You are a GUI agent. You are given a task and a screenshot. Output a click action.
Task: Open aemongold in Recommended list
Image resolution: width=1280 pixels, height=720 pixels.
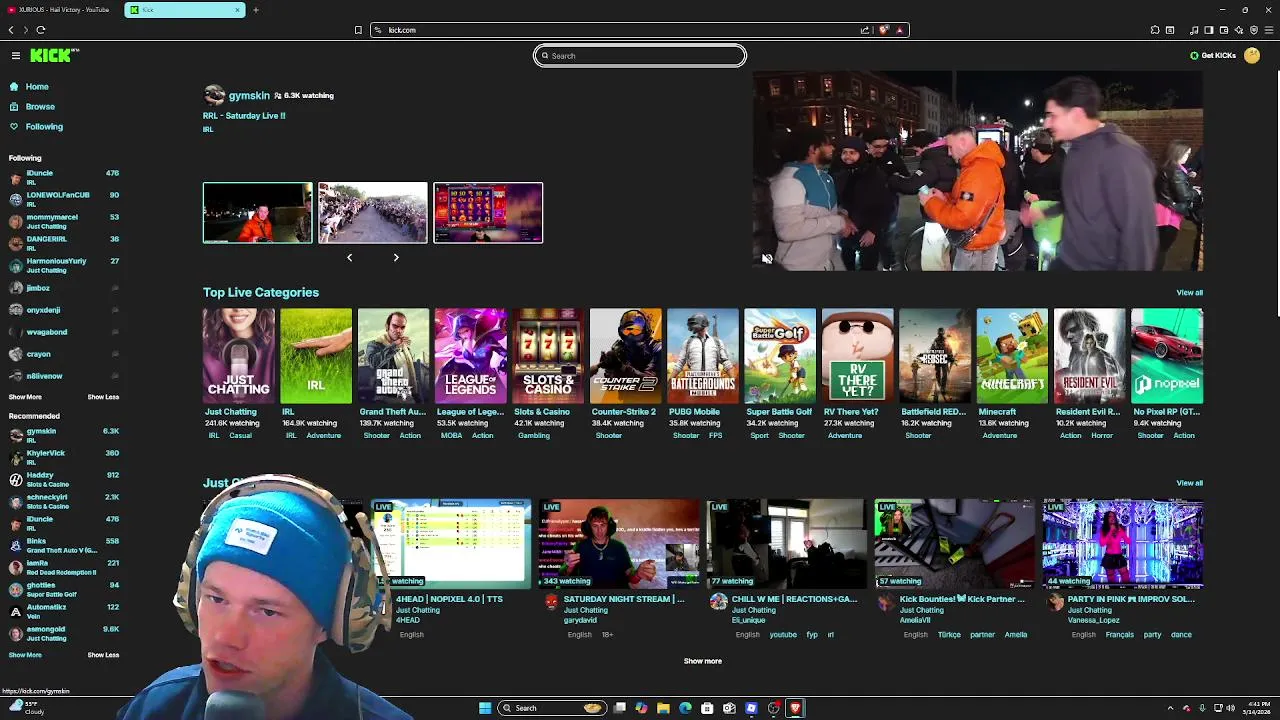tap(63, 633)
